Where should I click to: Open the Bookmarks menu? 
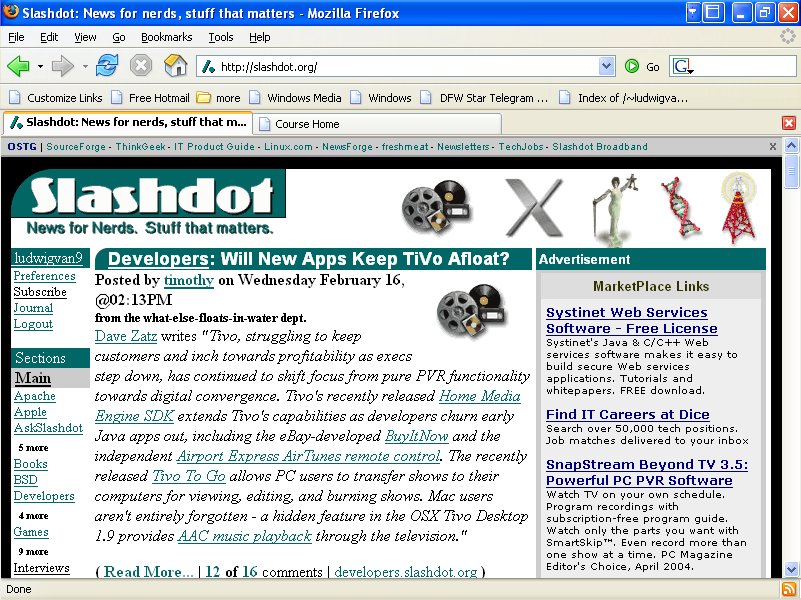click(x=167, y=37)
